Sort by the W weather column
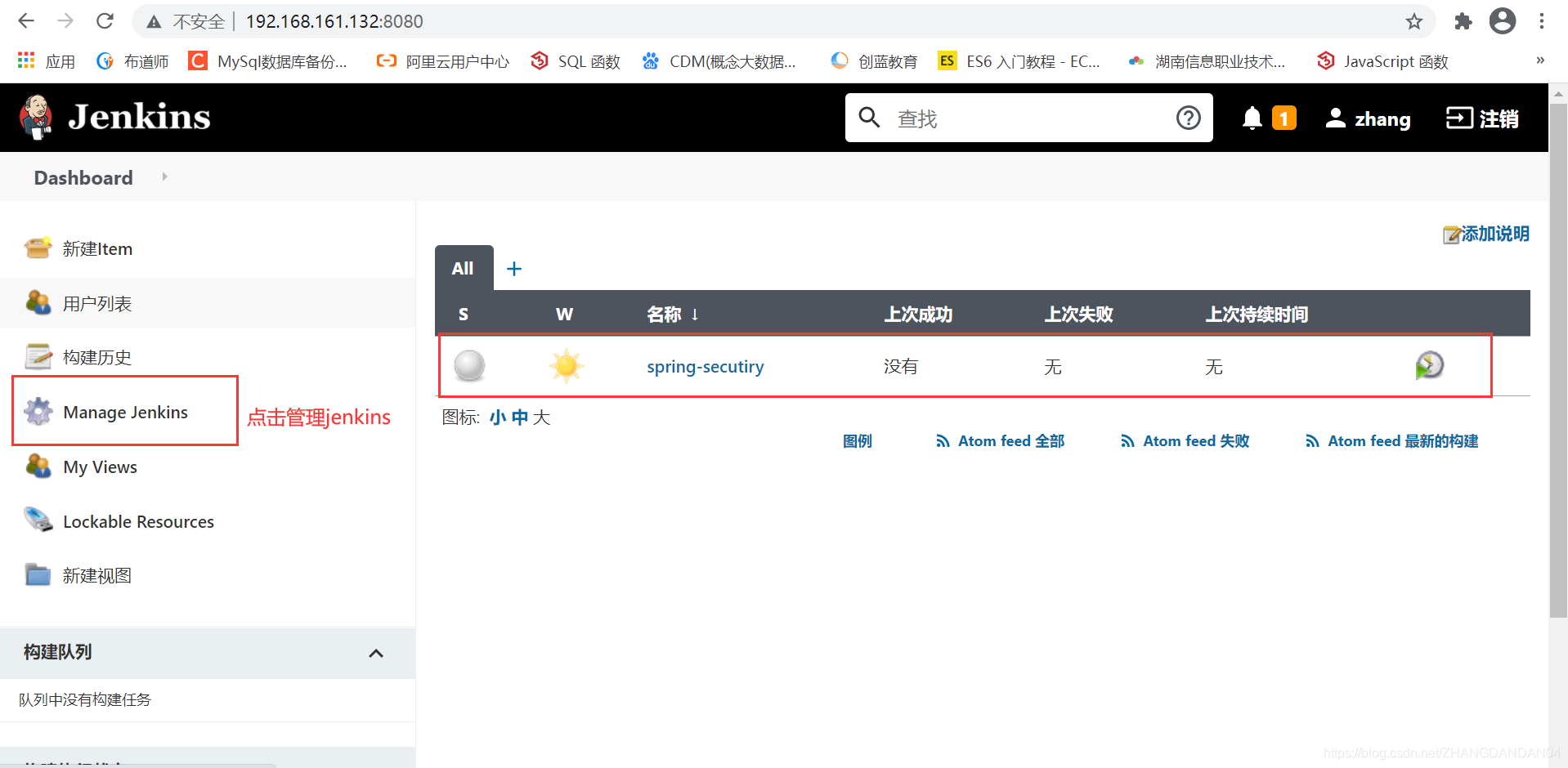This screenshot has height=768, width=1568. point(564,315)
